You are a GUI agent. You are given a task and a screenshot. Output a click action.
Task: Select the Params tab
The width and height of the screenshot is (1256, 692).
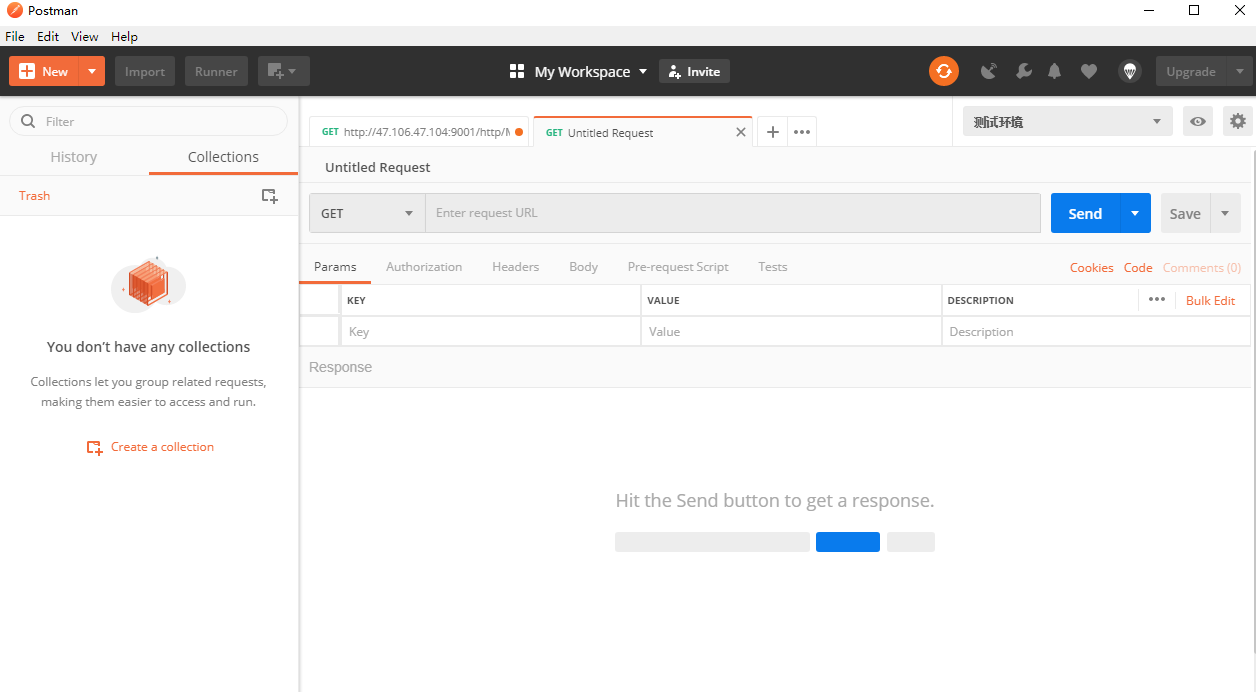[335, 267]
